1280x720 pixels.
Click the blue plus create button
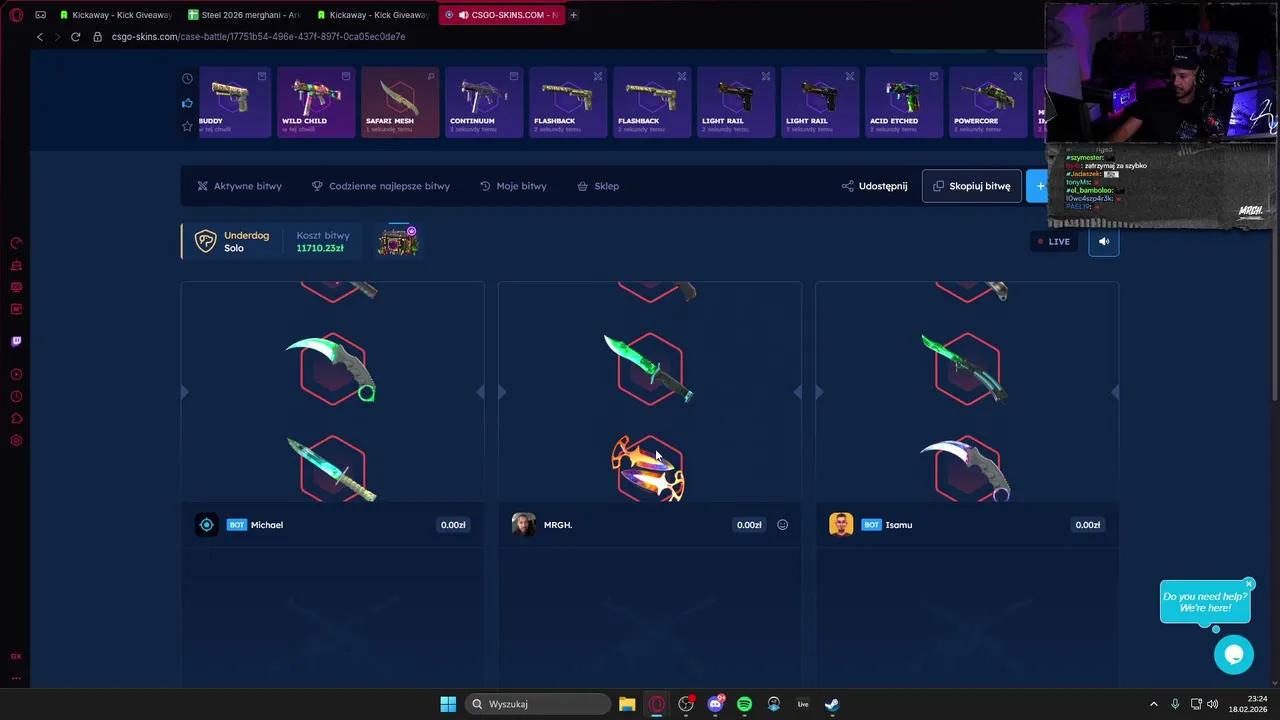pos(1036,186)
